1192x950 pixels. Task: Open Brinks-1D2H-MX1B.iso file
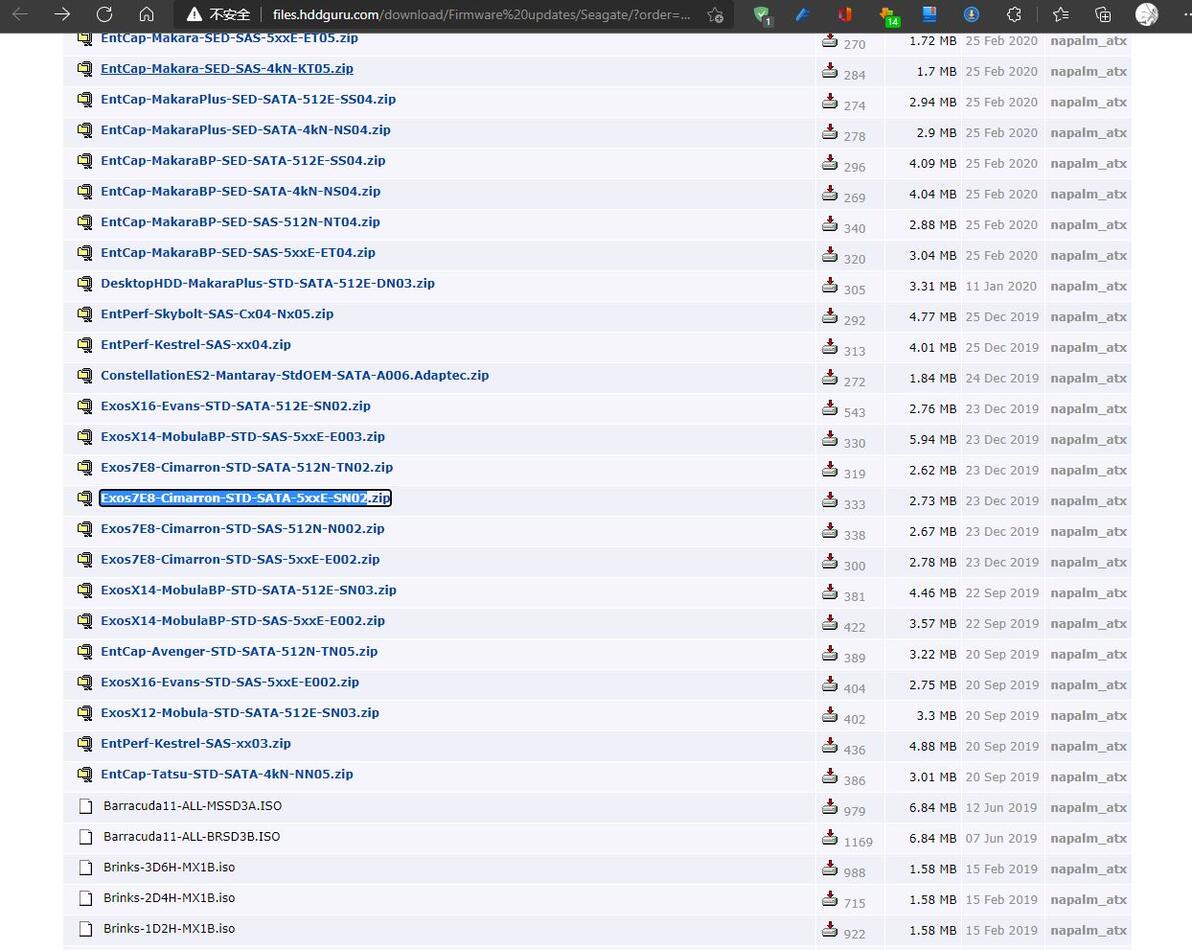click(x=169, y=928)
